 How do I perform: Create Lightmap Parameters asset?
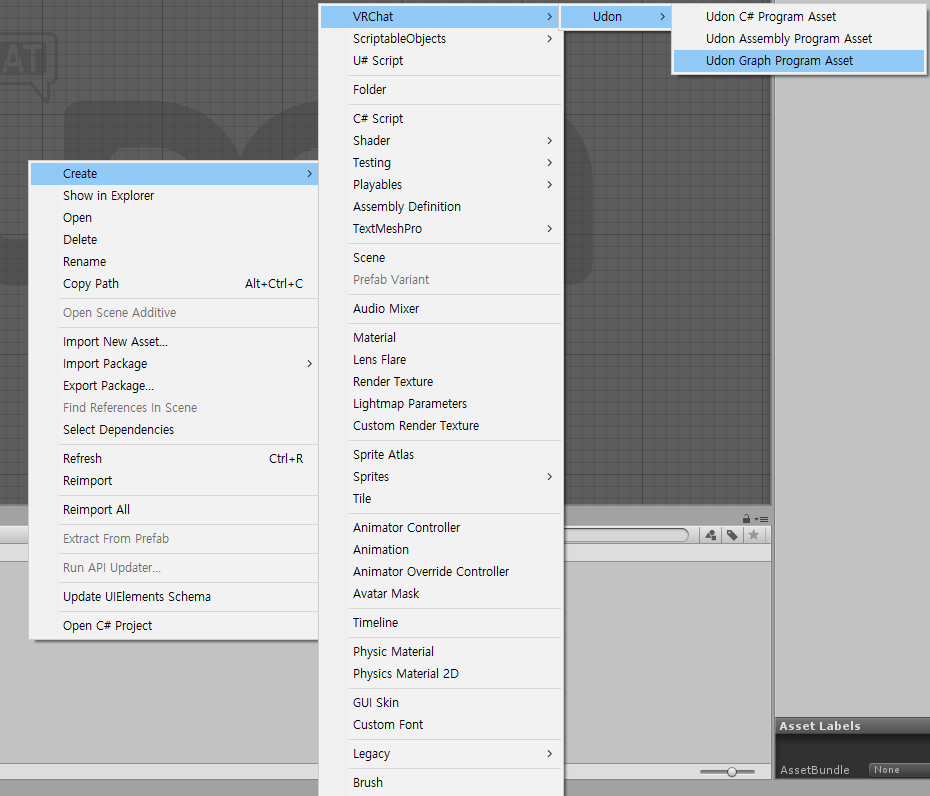(x=439, y=403)
